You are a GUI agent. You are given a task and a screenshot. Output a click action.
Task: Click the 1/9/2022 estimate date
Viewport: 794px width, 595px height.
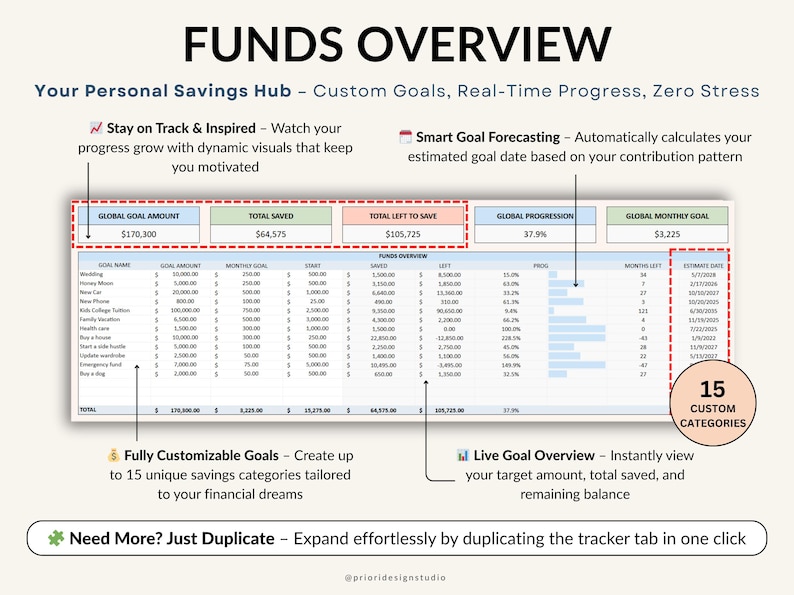click(703, 338)
